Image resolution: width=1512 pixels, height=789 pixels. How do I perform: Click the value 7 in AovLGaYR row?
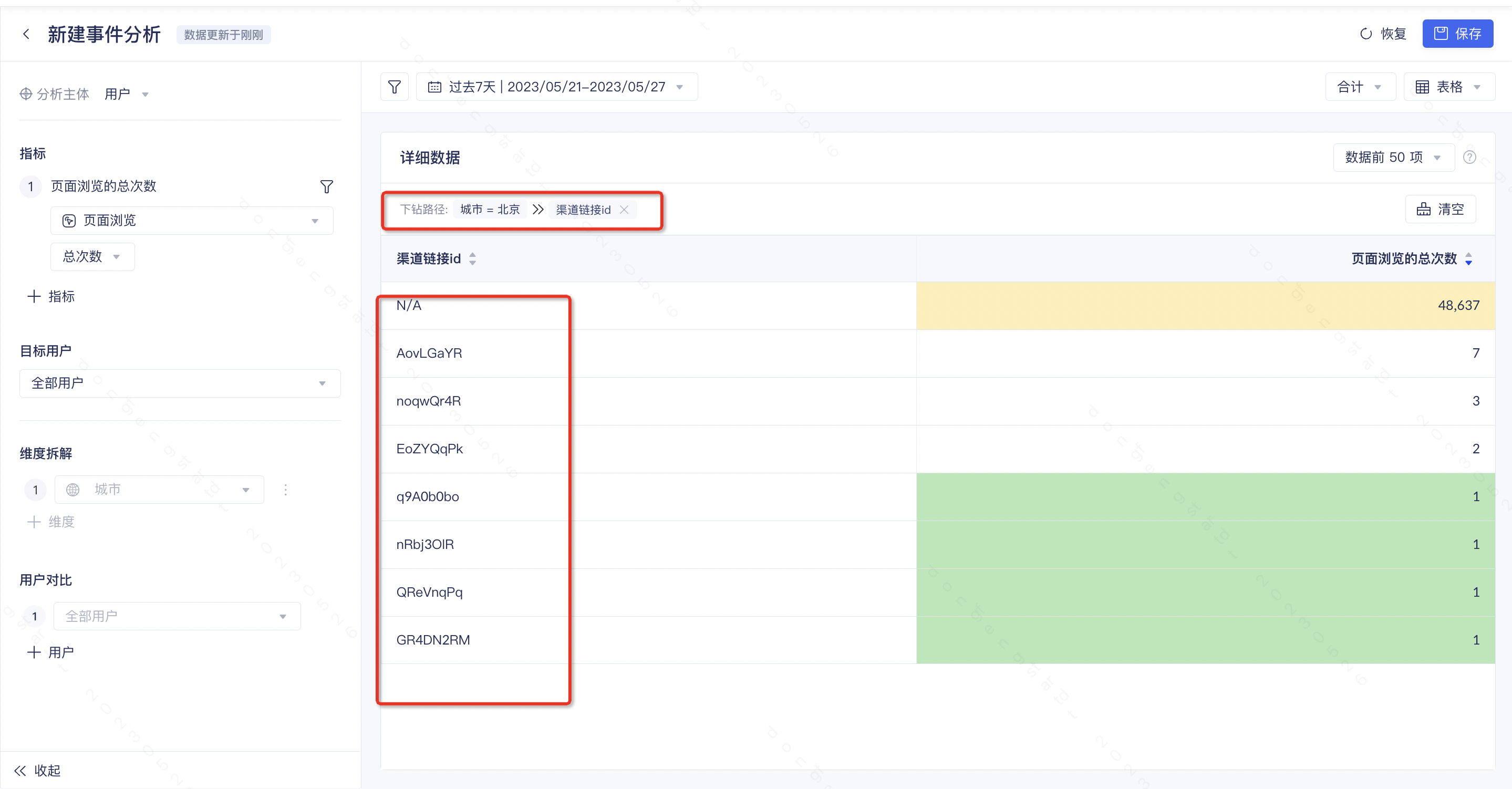pyautogui.click(x=1476, y=354)
